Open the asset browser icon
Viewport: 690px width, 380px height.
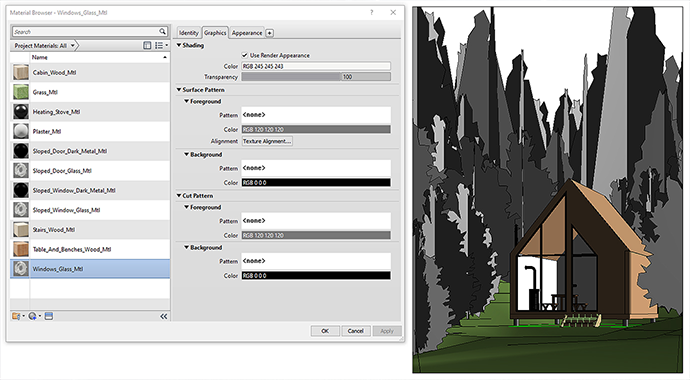[x=49, y=316]
